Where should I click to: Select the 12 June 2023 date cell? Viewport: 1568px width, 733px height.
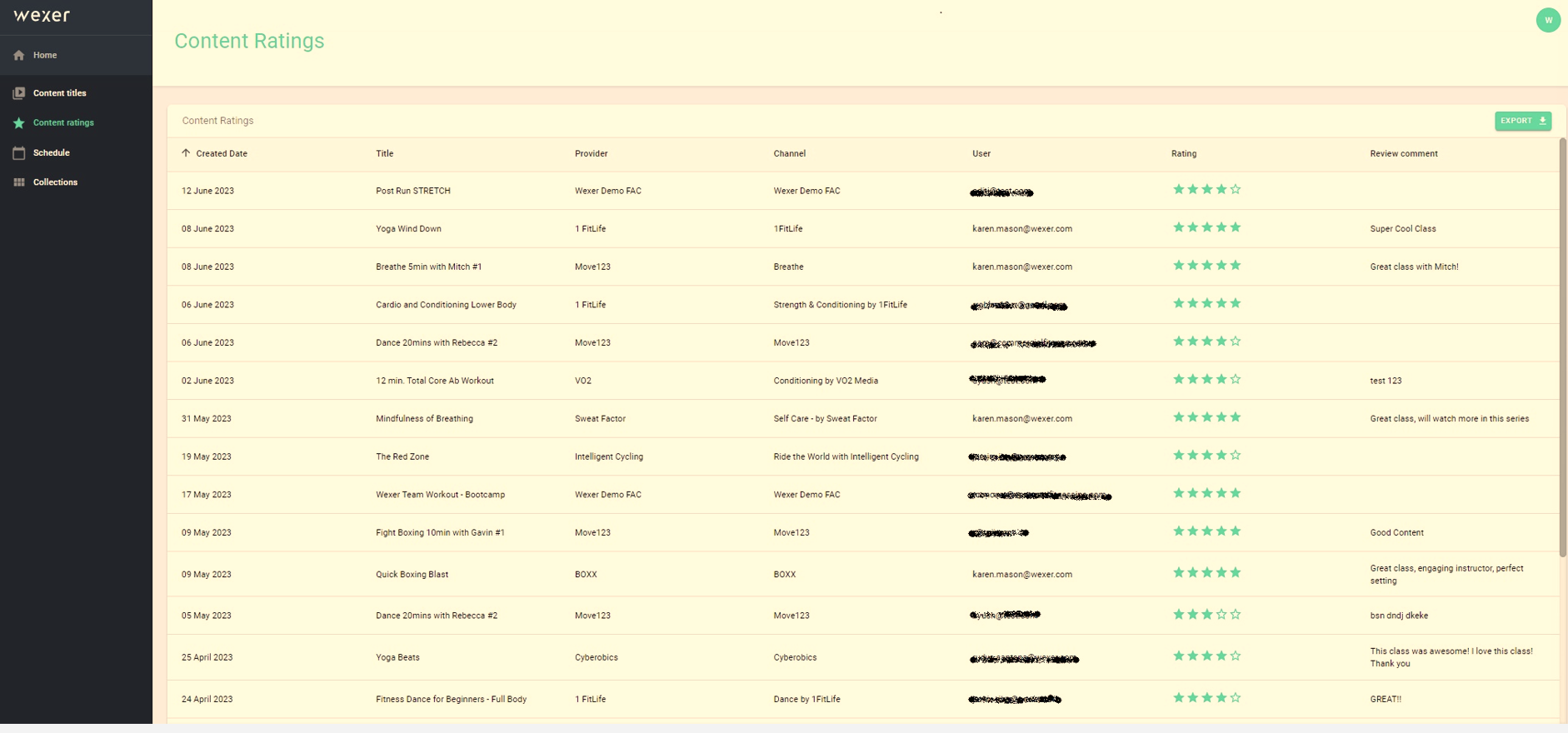(207, 191)
